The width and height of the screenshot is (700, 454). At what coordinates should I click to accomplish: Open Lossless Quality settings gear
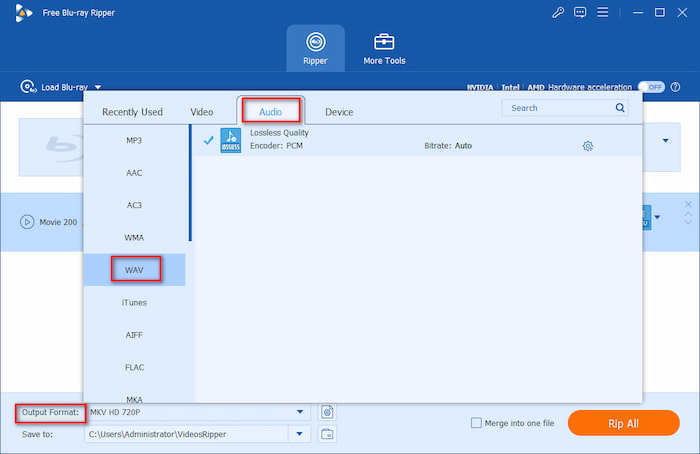(x=588, y=146)
